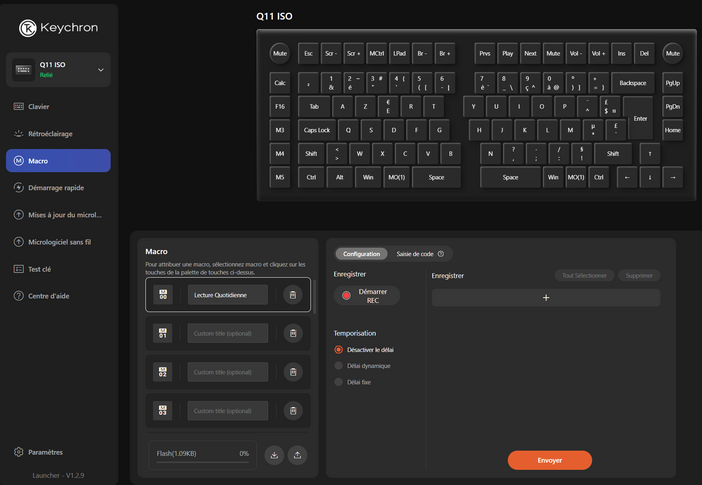The image size is (702, 485).
Task: Click the Keychron logo icon
Action: (27, 28)
